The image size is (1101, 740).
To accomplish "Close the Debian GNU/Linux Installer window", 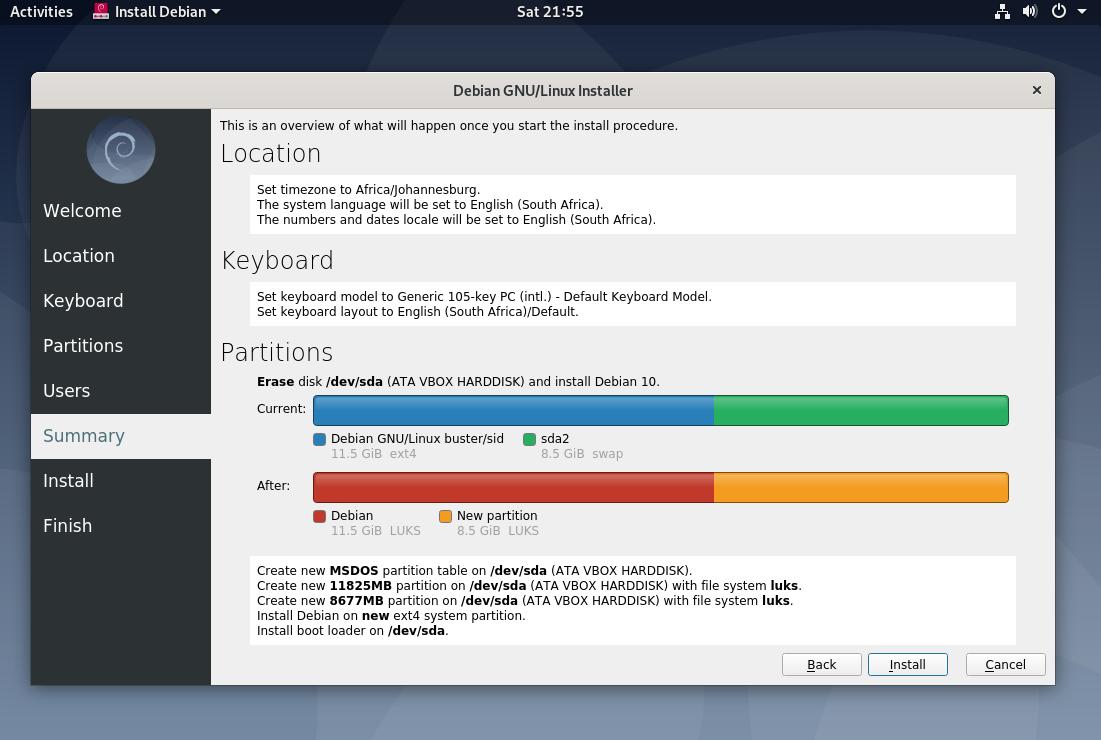I will point(1036,90).
